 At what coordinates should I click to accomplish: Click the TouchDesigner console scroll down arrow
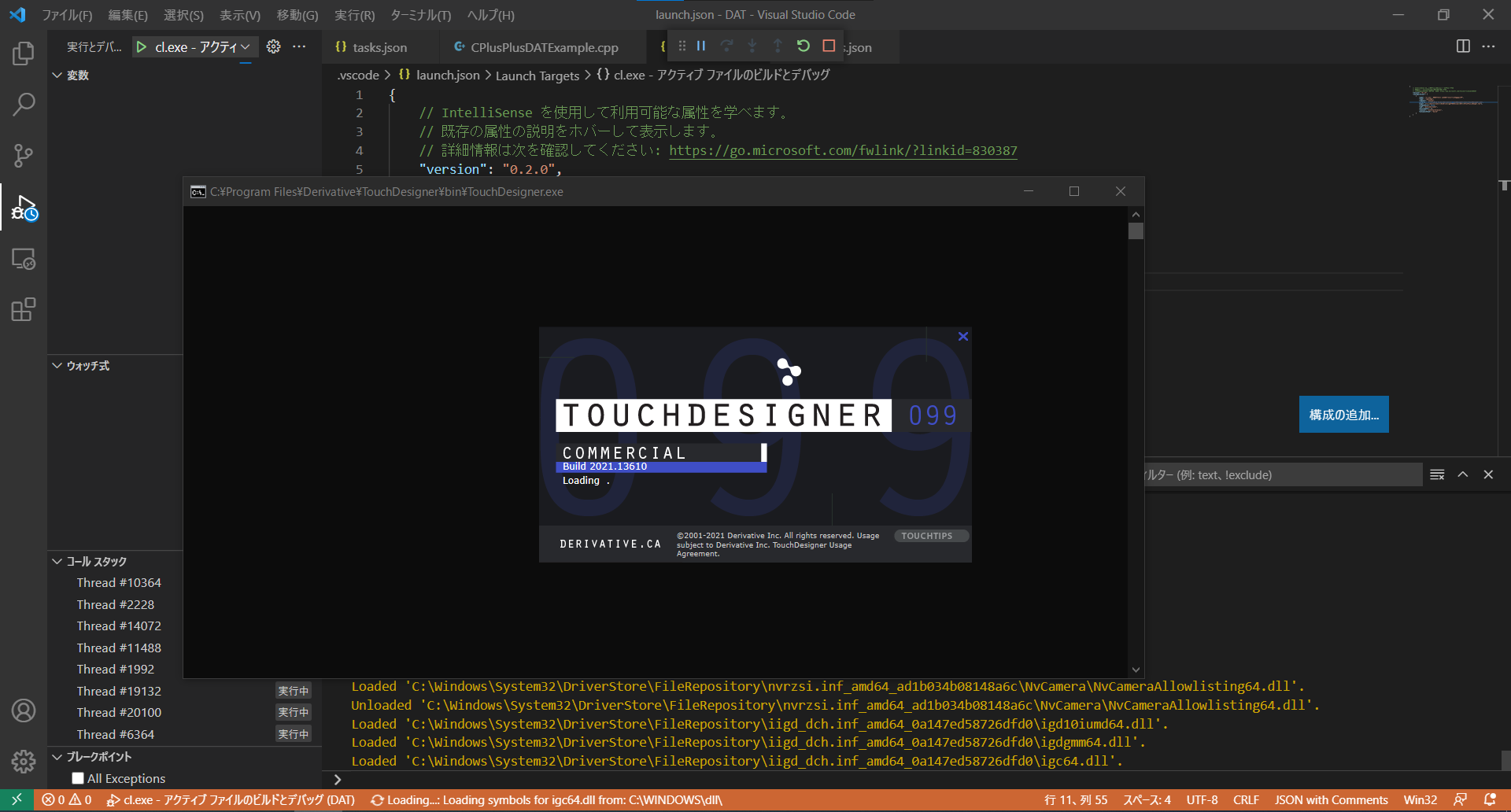tap(1136, 670)
